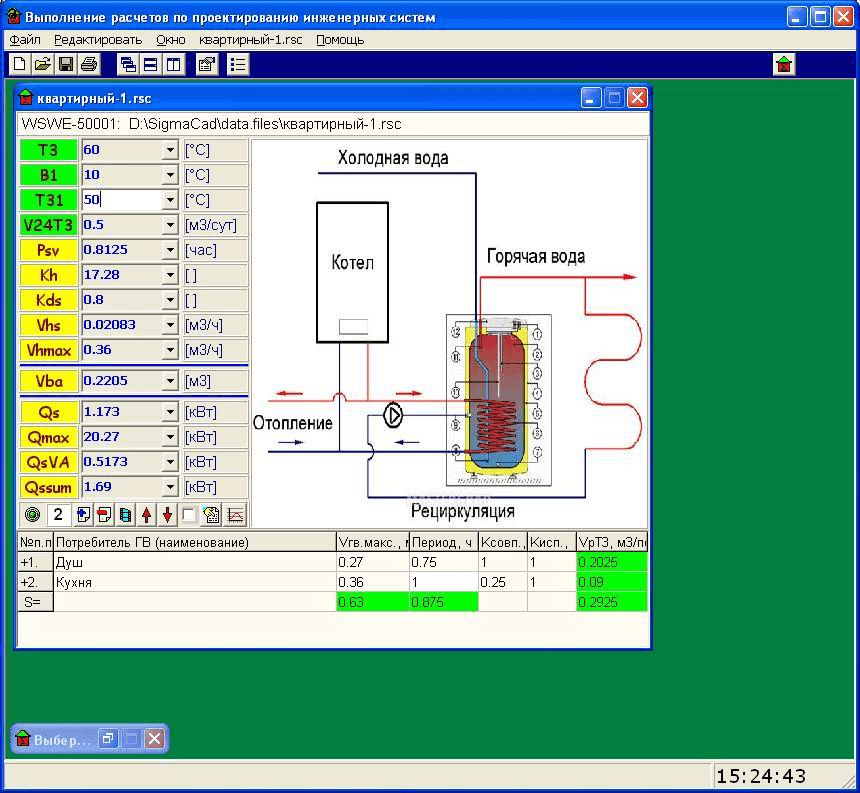Open the Файл menu

click(25, 40)
